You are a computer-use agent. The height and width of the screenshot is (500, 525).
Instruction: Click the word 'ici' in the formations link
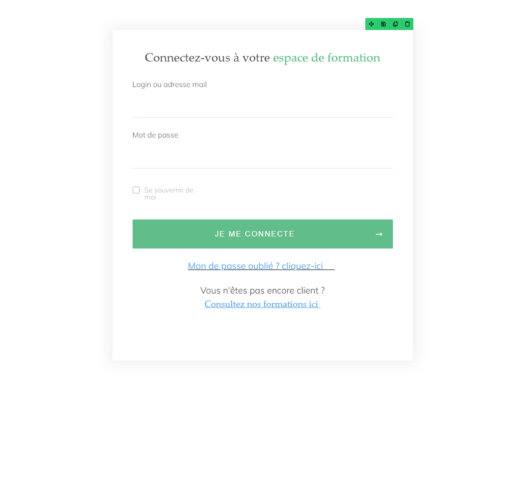coord(313,304)
